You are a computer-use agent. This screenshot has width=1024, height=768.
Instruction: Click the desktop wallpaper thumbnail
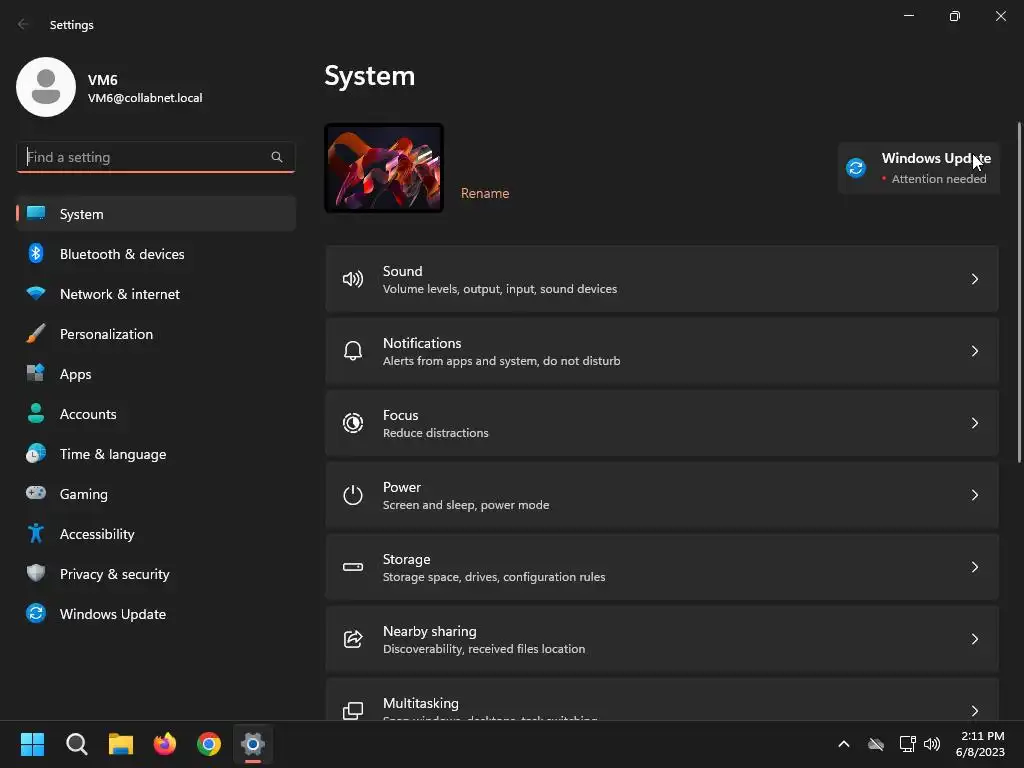(x=384, y=168)
